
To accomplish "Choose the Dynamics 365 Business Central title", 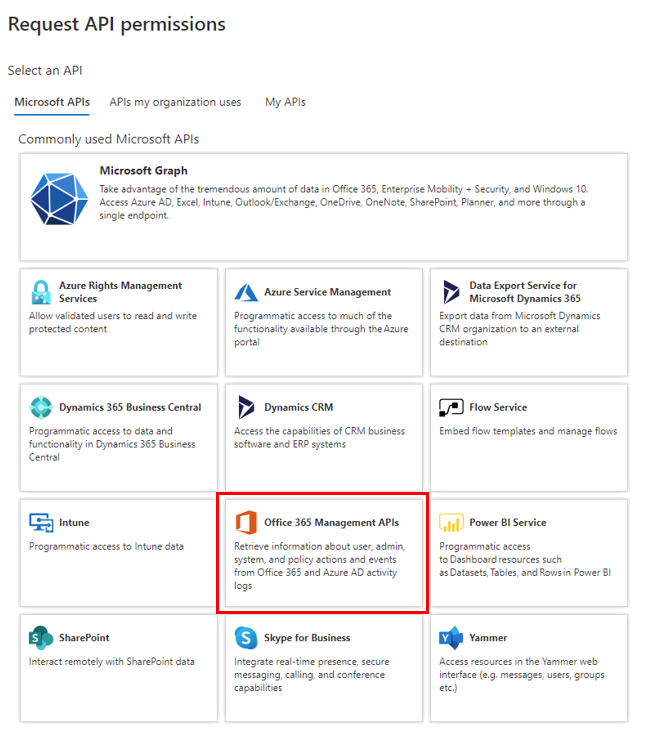I will pyautogui.click(x=130, y=408).
